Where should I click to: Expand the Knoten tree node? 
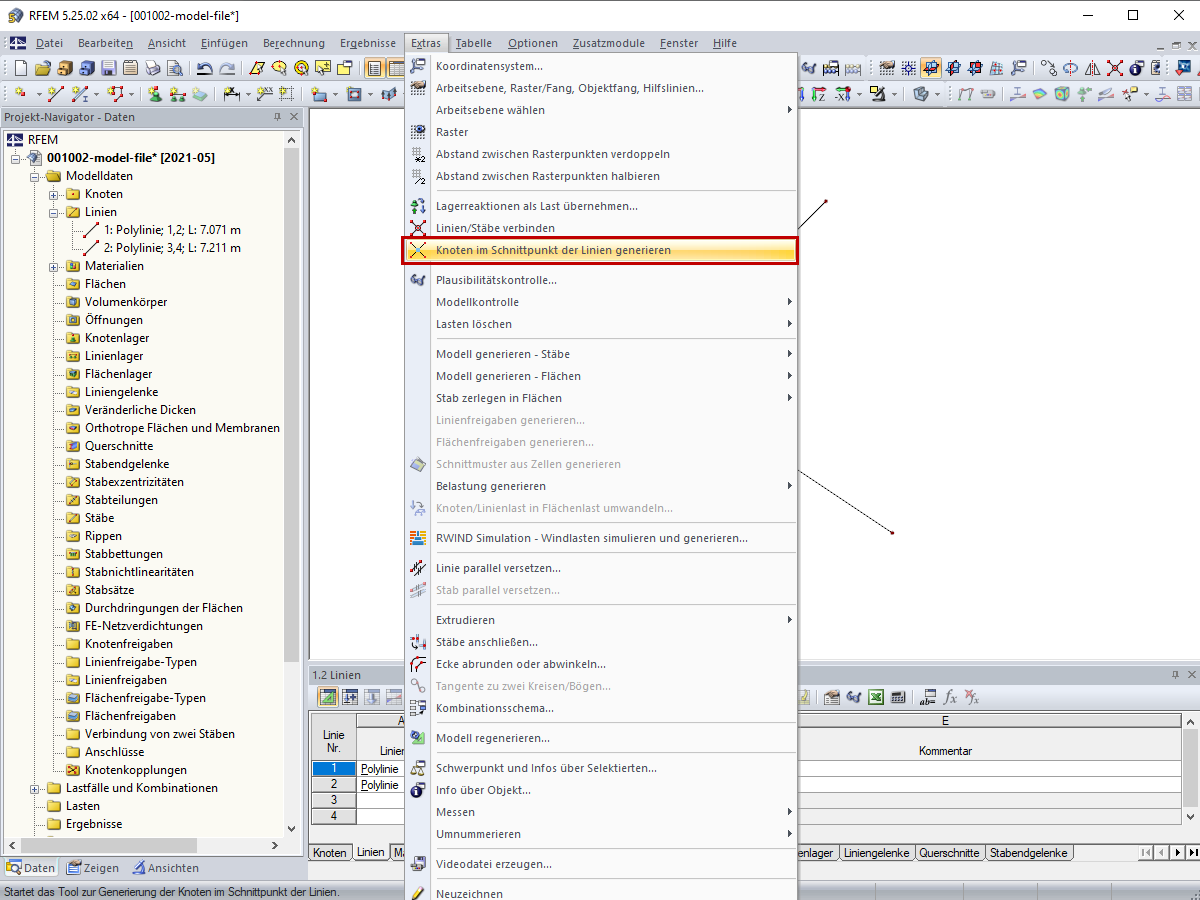pos(54,194)
